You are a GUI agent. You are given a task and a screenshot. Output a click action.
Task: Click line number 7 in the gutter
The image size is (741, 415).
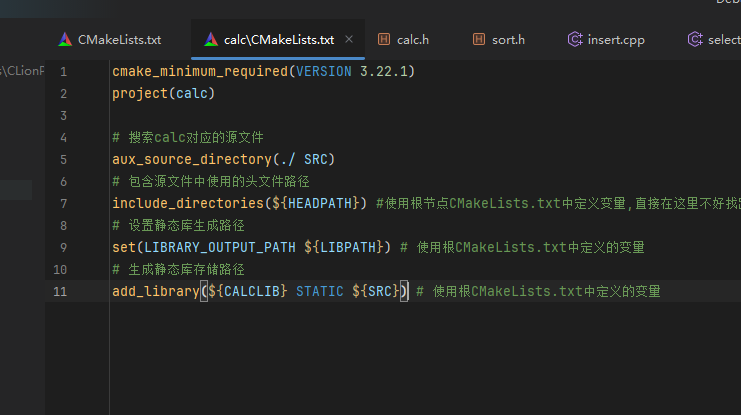[63, 203]
